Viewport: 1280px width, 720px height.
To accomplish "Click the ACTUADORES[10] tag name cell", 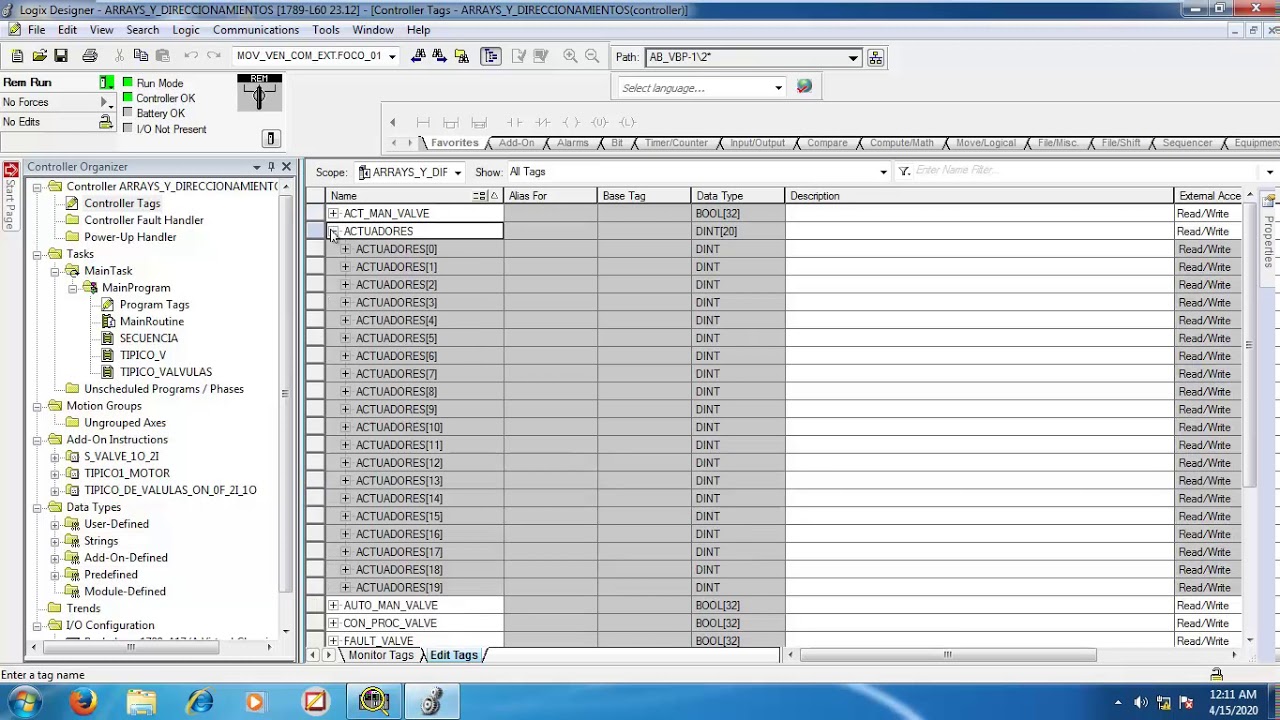I will pos(415,427).
